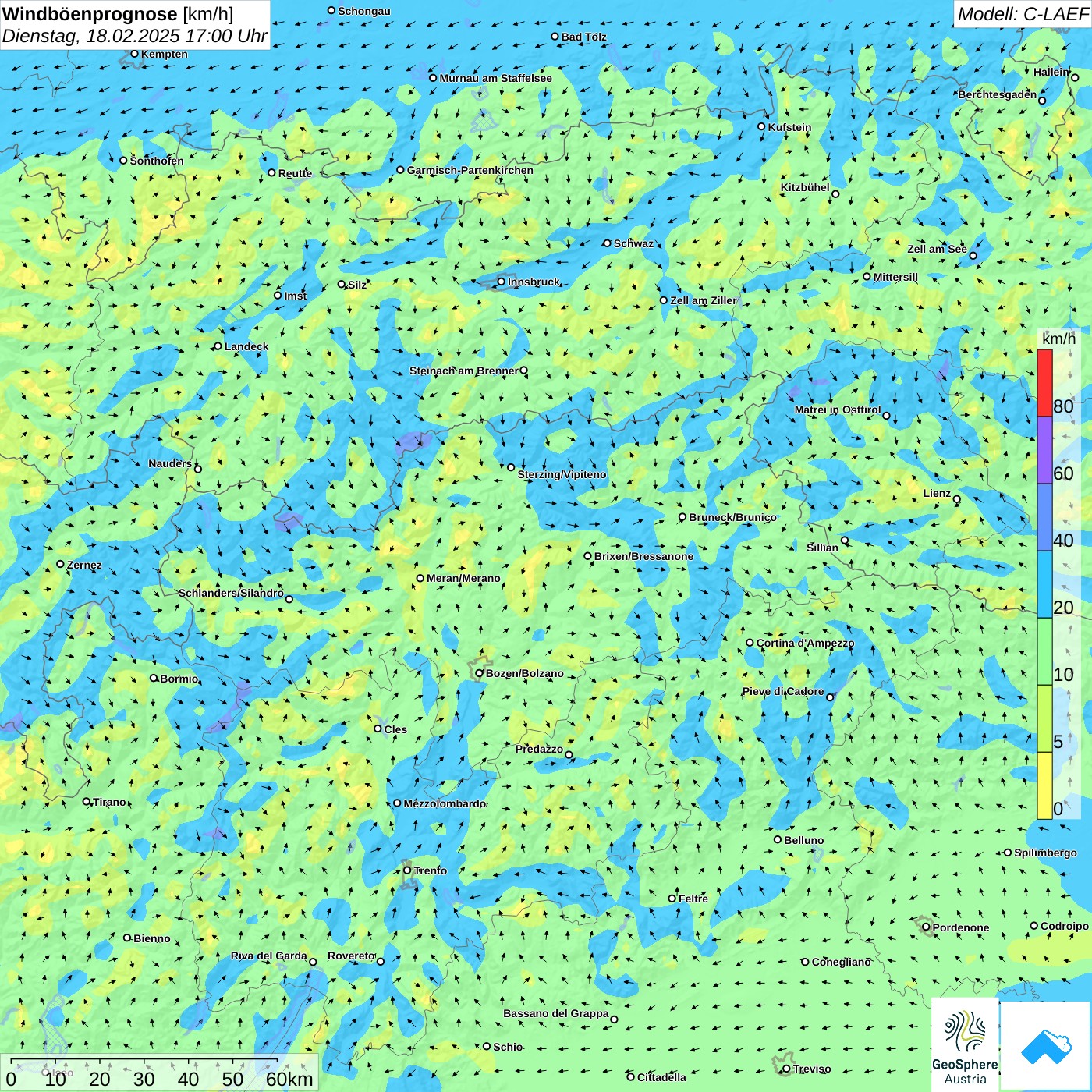
Task: Click the km/h legend heading
Action: click(x=1058, y=339)
